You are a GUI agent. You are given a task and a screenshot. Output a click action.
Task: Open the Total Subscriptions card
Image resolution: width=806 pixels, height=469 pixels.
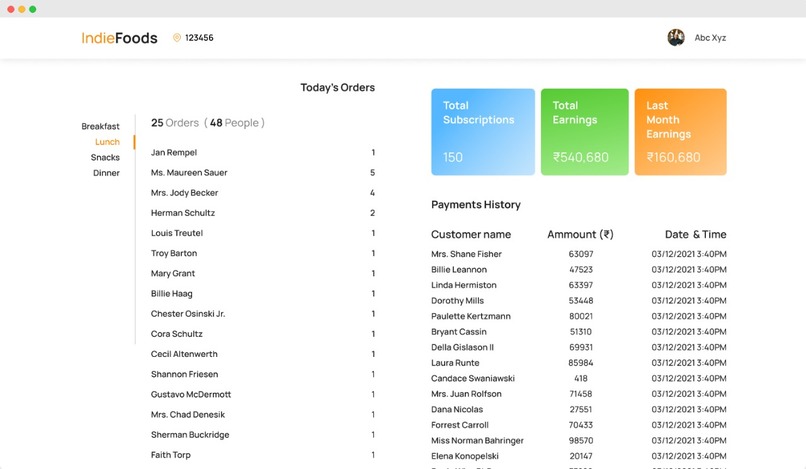[483, 132]
